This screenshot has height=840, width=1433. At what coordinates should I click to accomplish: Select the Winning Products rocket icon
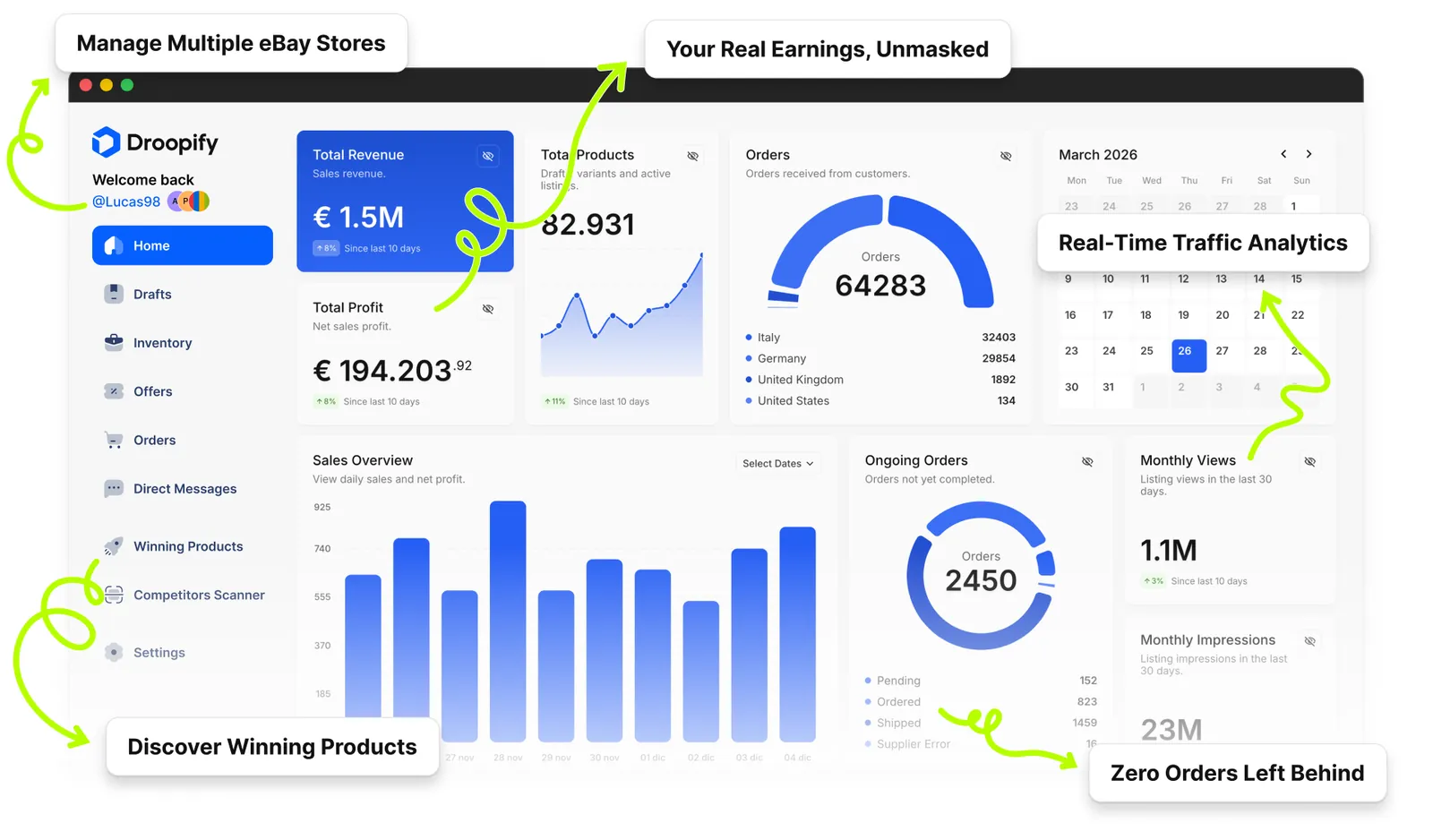114,545
